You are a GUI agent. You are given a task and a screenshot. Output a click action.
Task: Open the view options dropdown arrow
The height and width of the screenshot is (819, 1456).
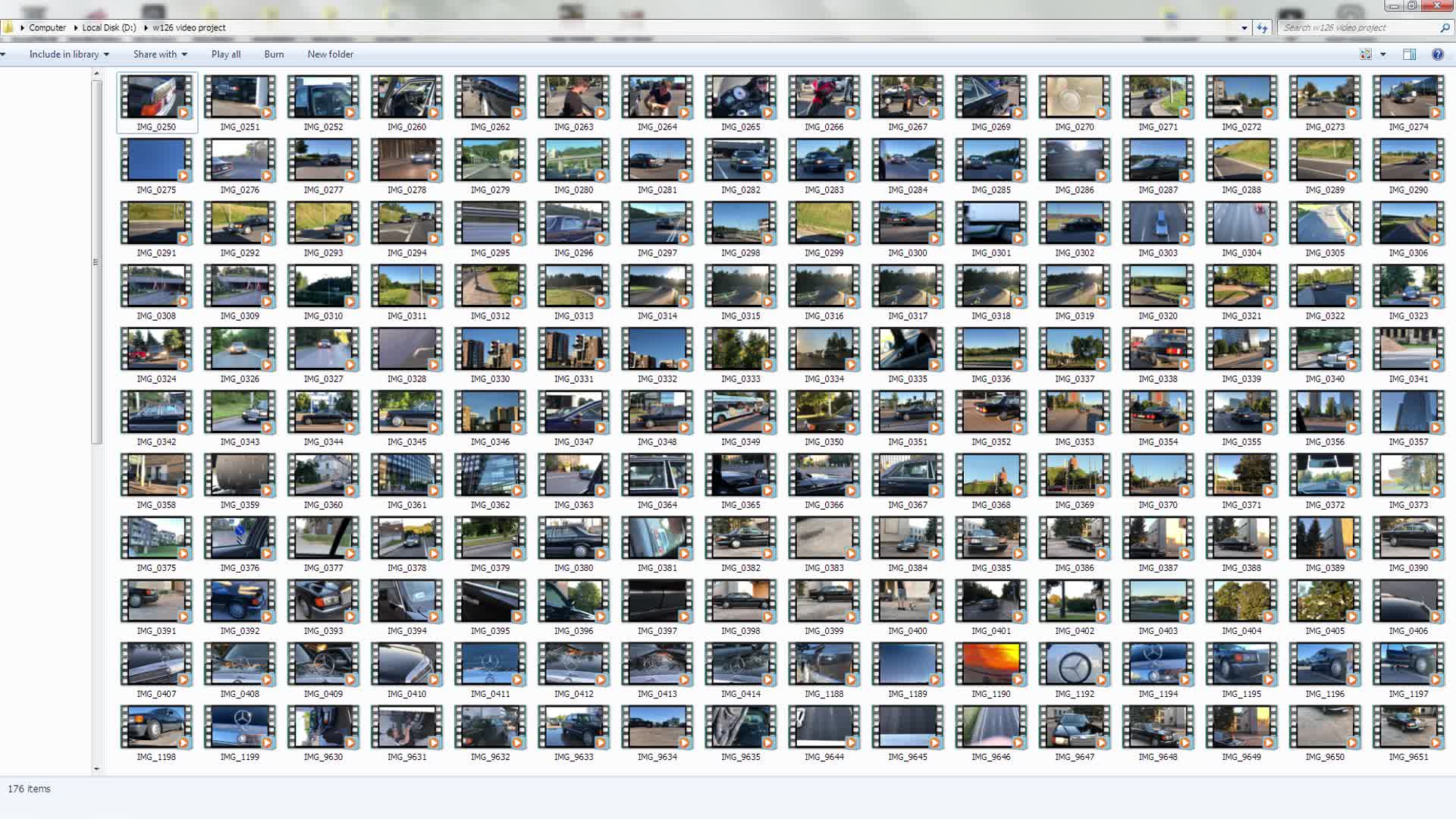pos(1383,54)
